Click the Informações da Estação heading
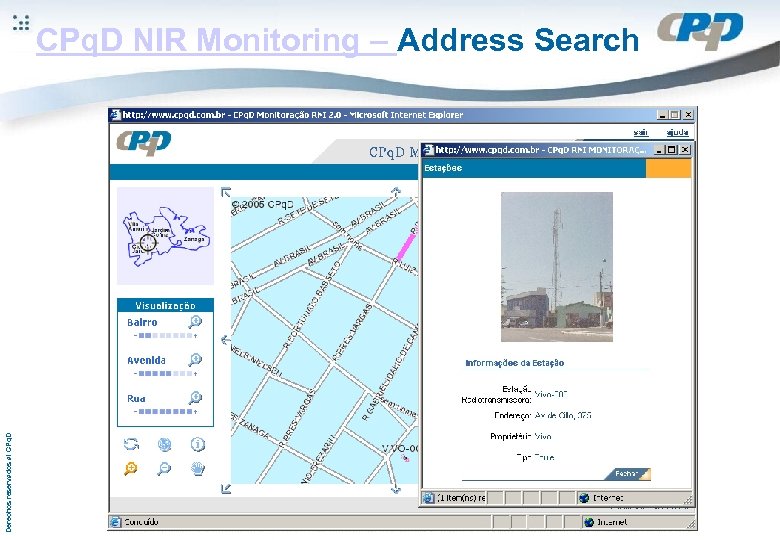Image resolution: width=780 pixels, height=540 pixels. [x=514, y=363]
